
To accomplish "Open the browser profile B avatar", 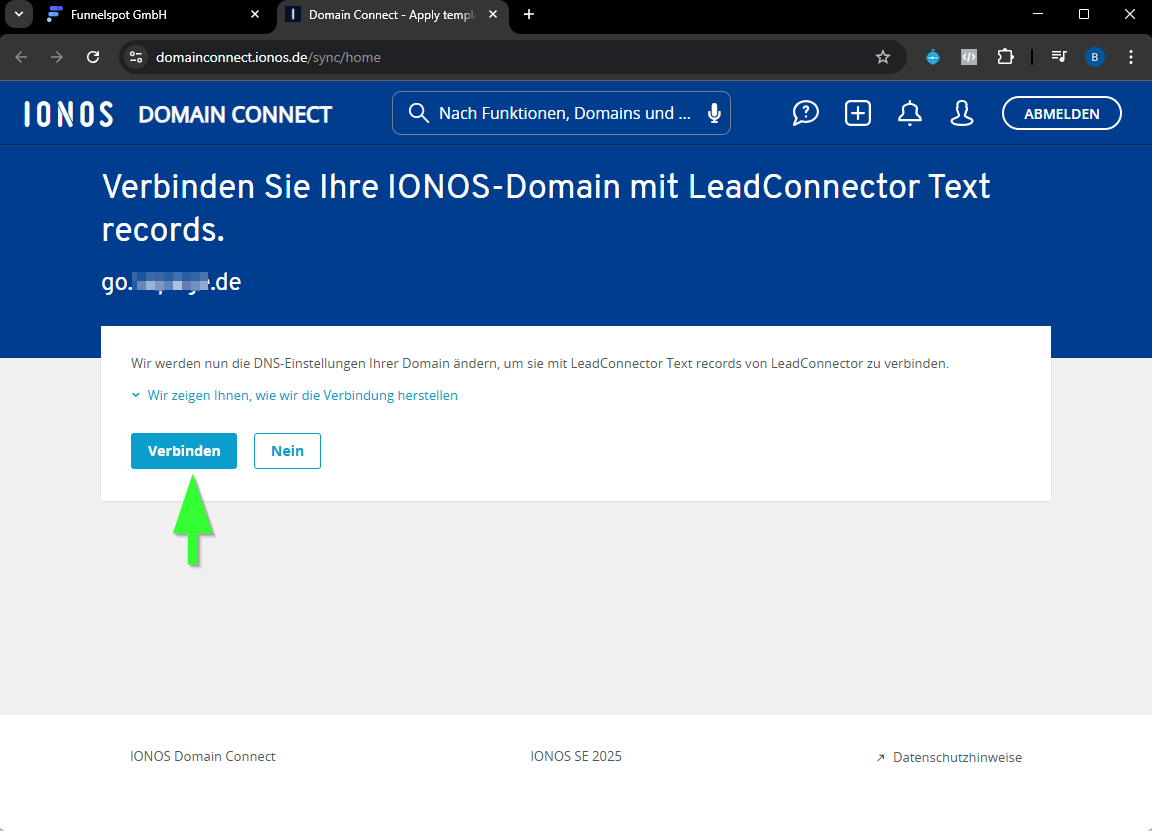I will (x=1095, y=57).
